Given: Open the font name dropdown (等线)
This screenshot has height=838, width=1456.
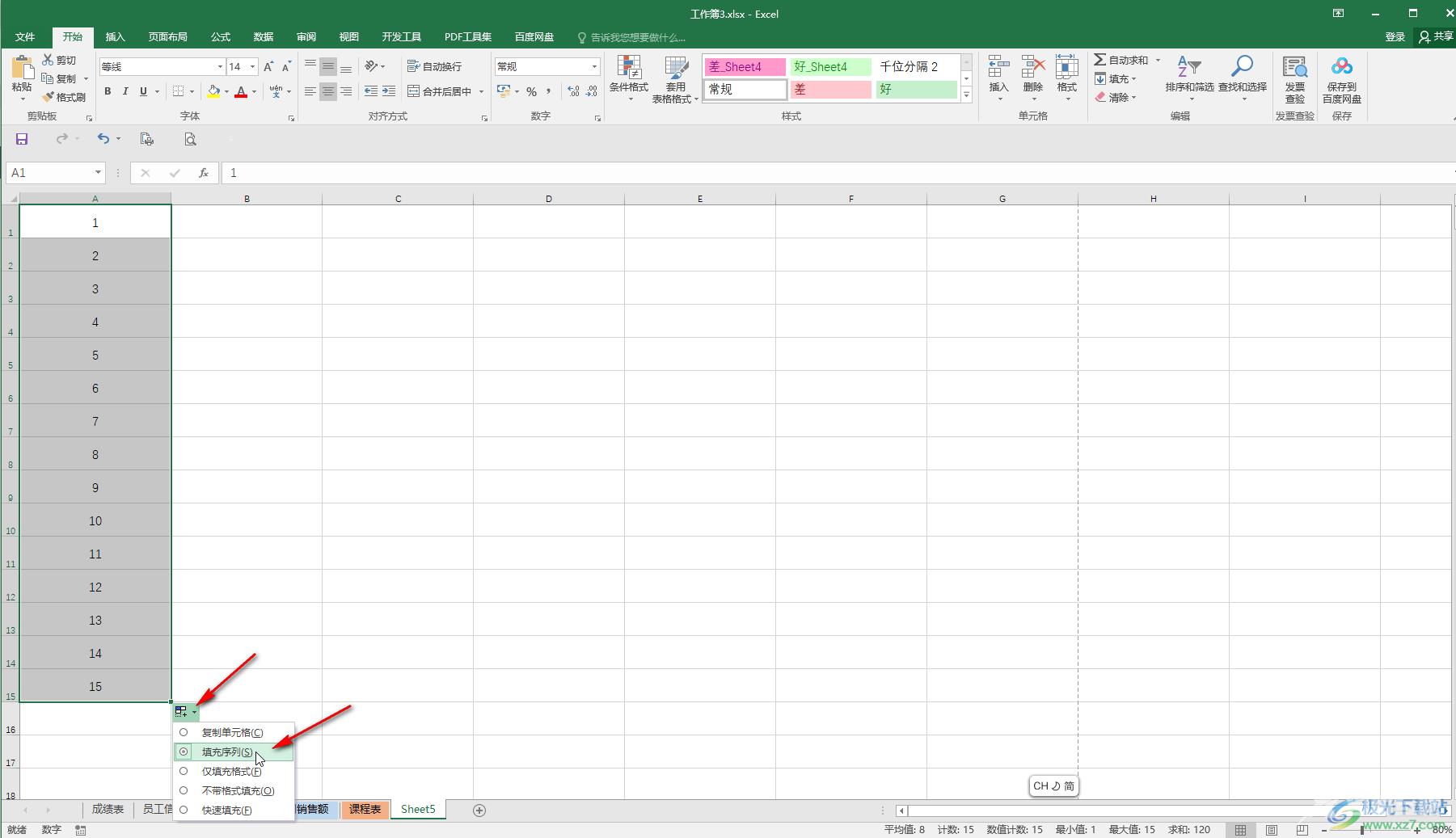Looking at the screenshot, I should [220, 66].
